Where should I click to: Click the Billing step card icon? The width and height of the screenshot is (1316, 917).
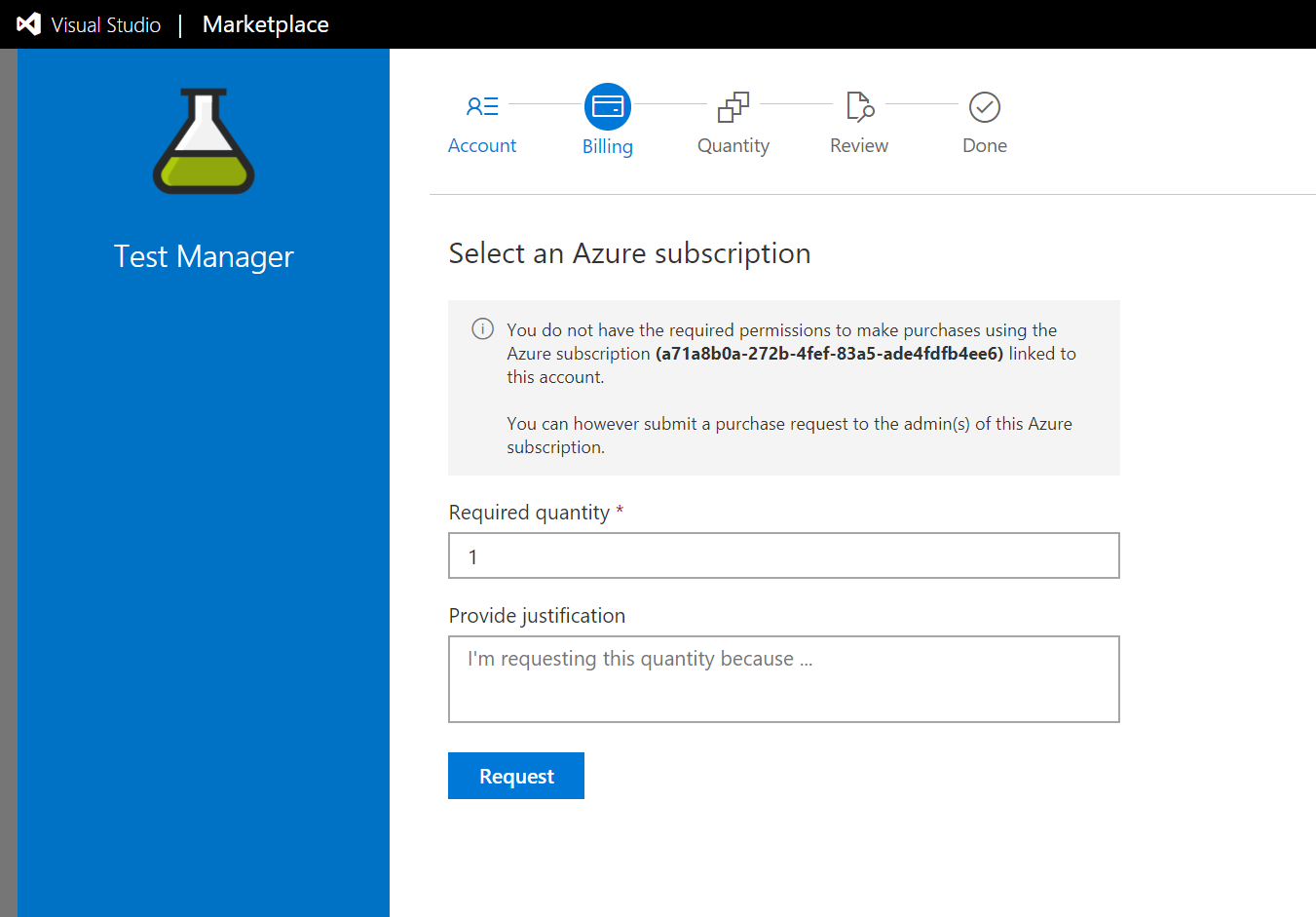tap(608, 106)
